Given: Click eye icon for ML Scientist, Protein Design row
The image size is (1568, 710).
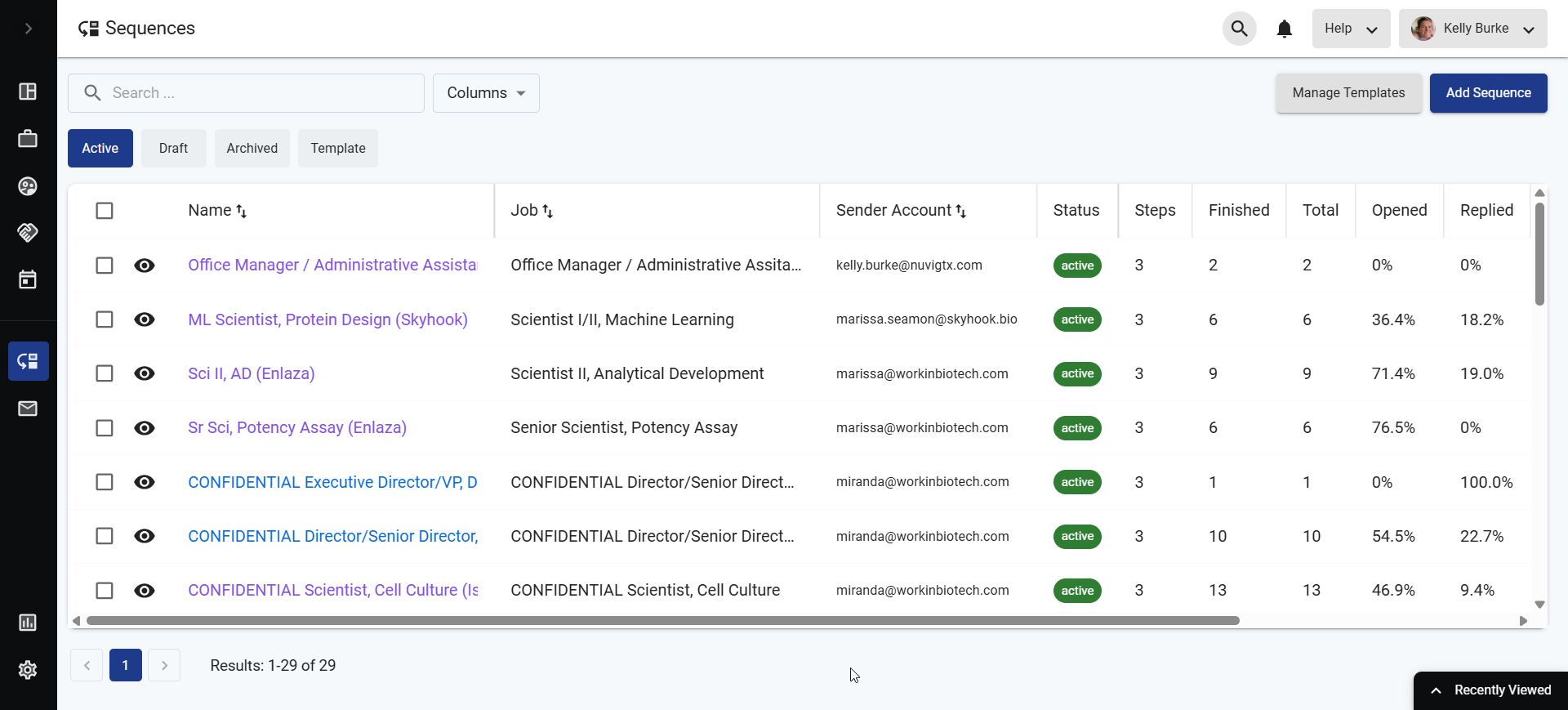Looking at the screenshot, I should 145,319.
